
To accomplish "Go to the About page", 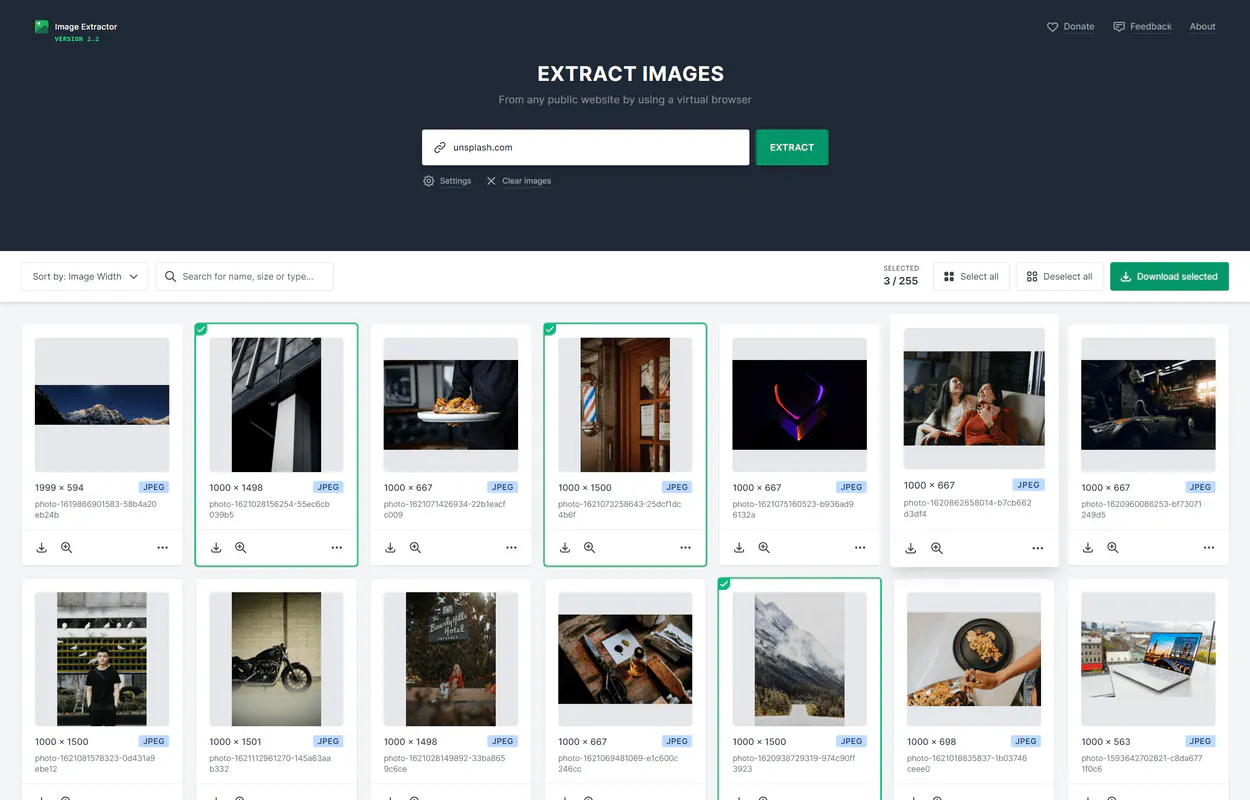I will click(1202, 27).
